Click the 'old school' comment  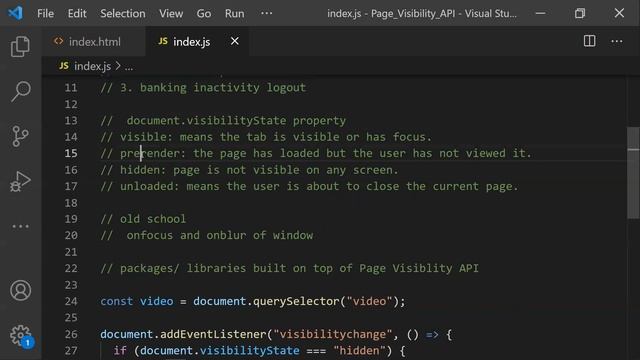point(143,219)
